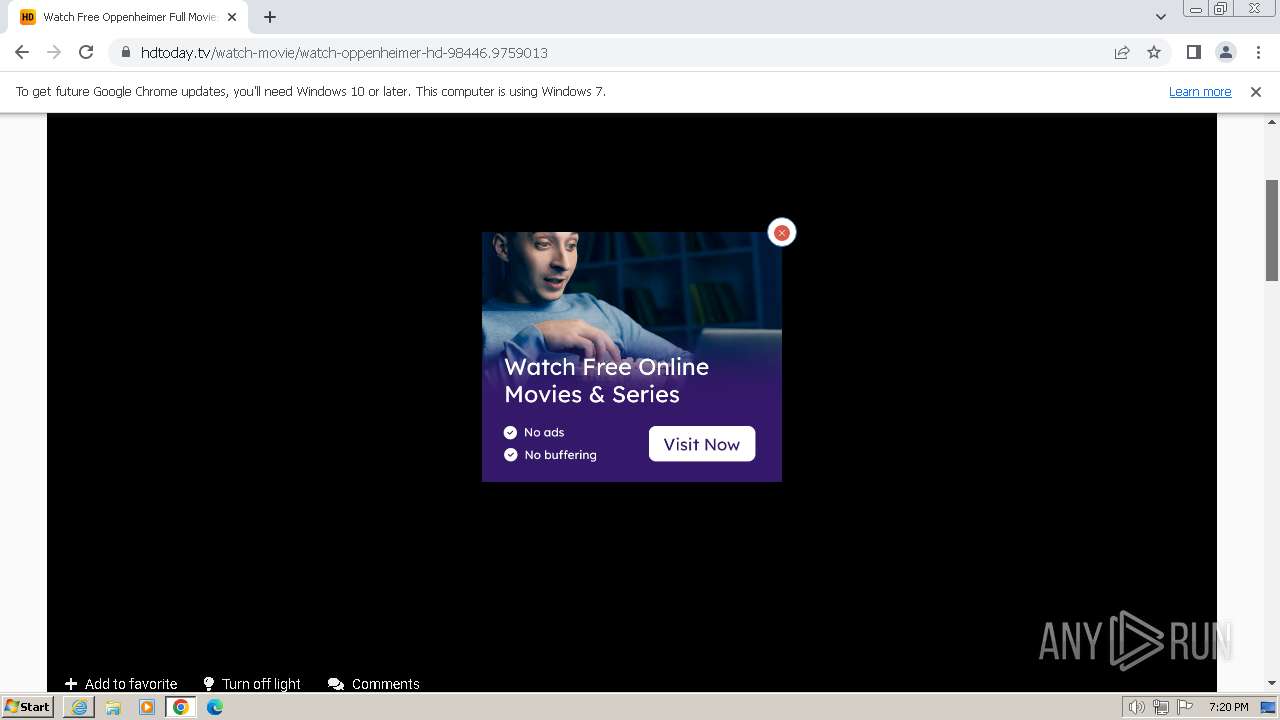Open Windows Media Player from taskbar
Image resolution: width=1280 pixels, height=720 pixels.
147,707
